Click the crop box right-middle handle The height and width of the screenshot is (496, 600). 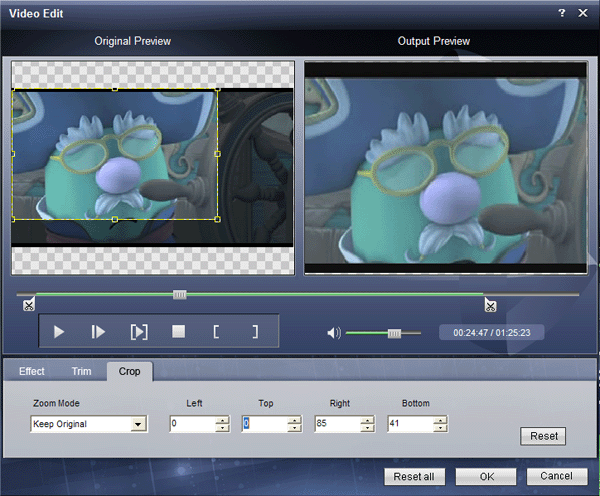(x=217, y=154)
